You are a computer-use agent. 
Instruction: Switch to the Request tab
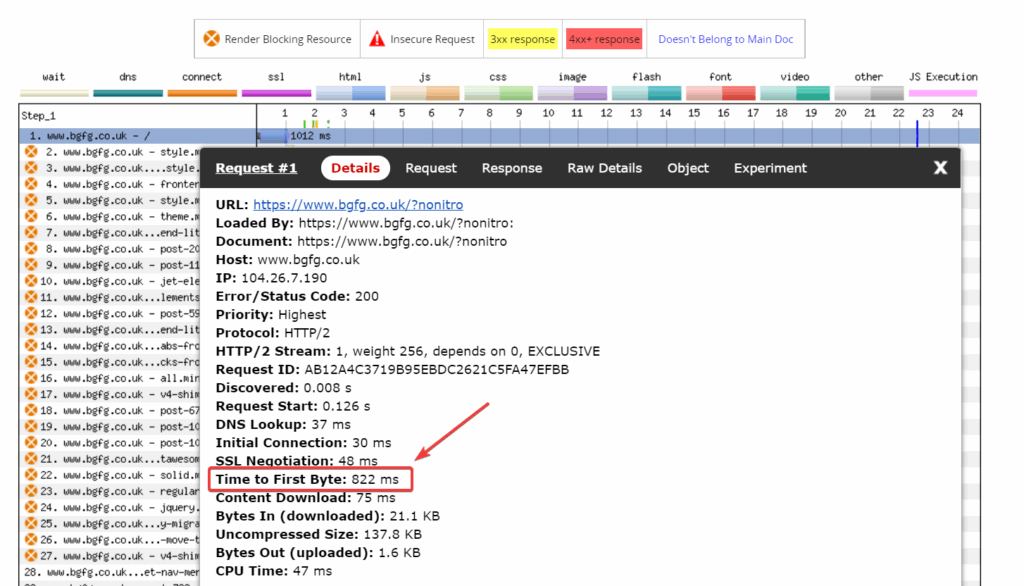tap(431, 168)
